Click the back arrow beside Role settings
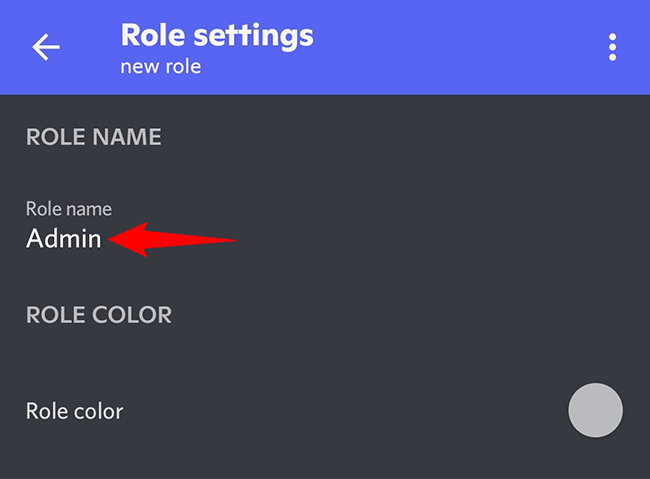 coord(46,47)
